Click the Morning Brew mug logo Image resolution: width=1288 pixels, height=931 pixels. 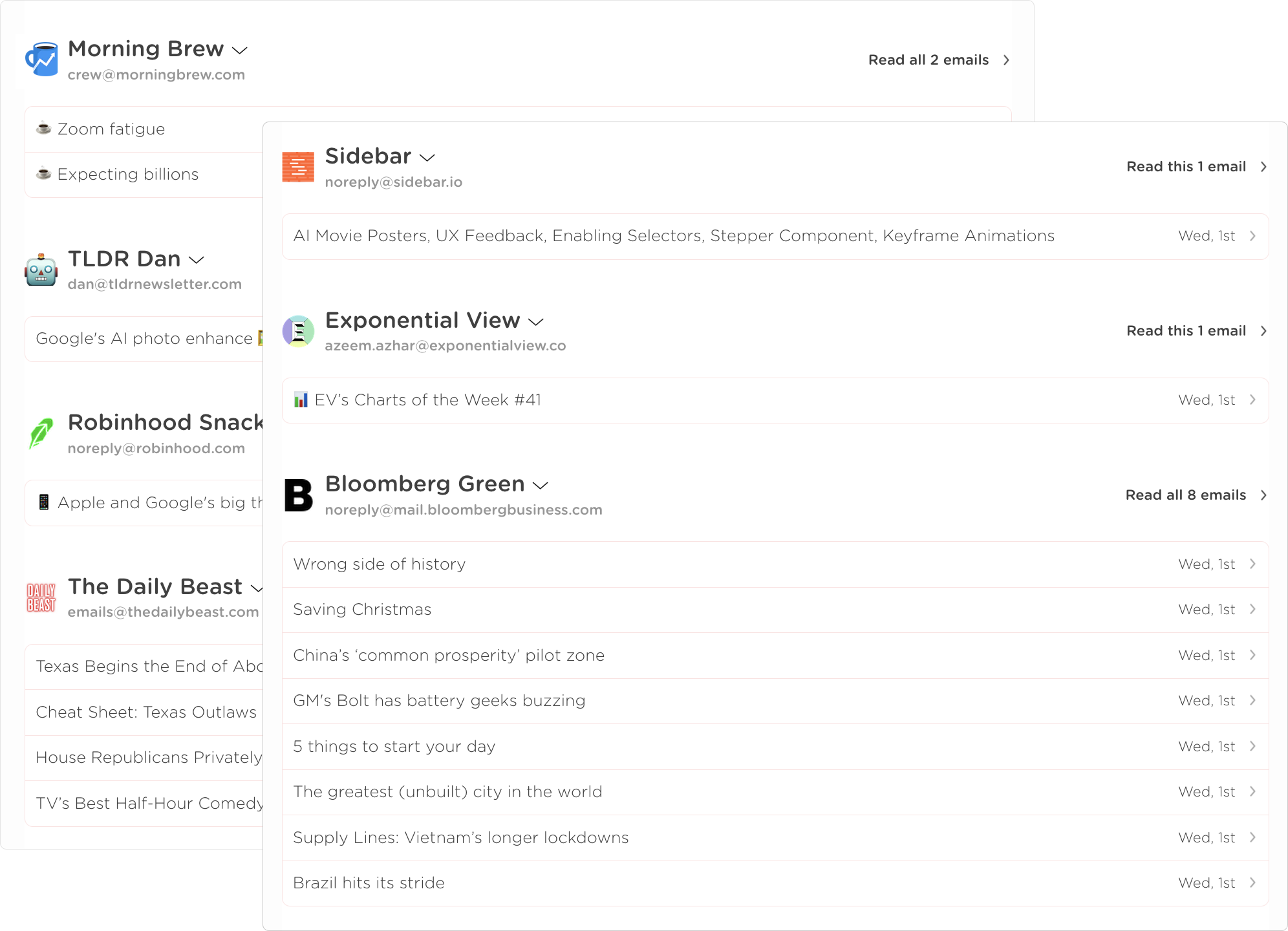coord(41,59)
